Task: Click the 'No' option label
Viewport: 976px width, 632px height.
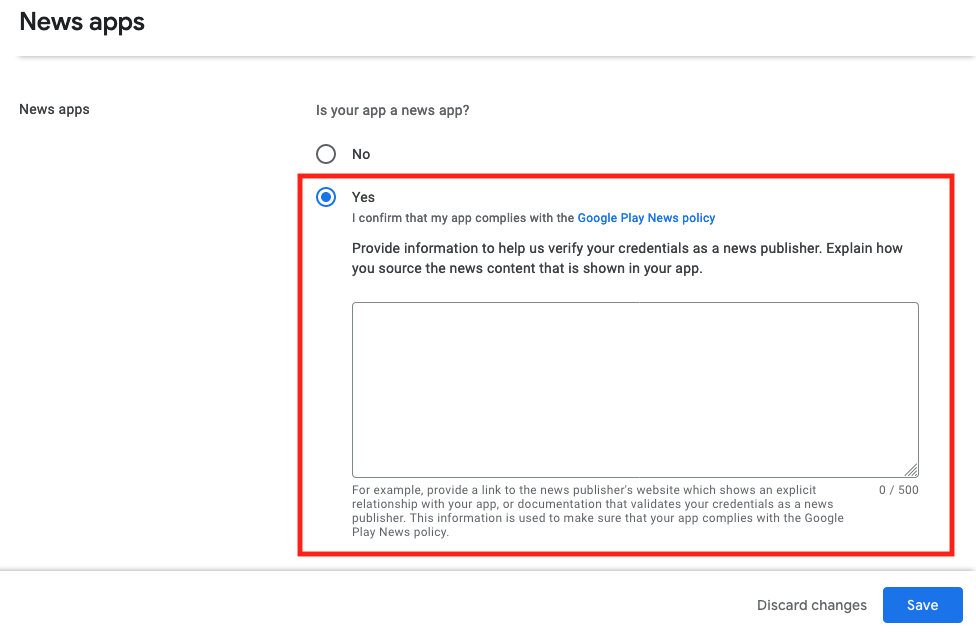Action: point(361,154)
